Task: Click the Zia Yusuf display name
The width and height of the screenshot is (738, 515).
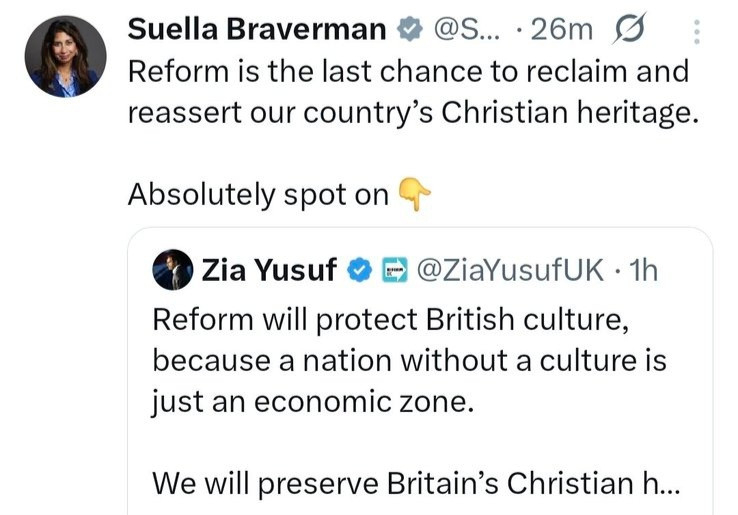Action: coord(269,270)
